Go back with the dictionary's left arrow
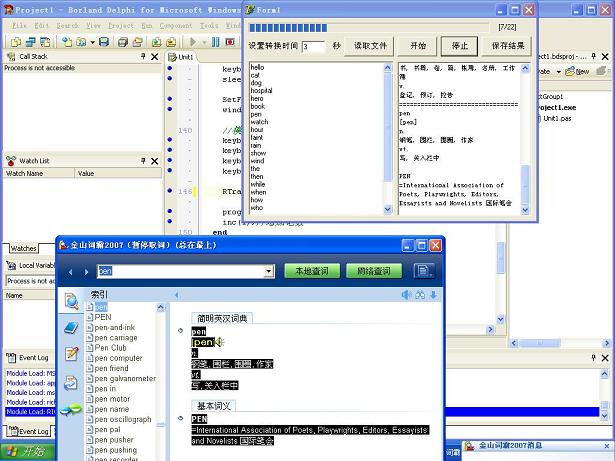This screenshot has width=615, height=461. tap(70, 271)
